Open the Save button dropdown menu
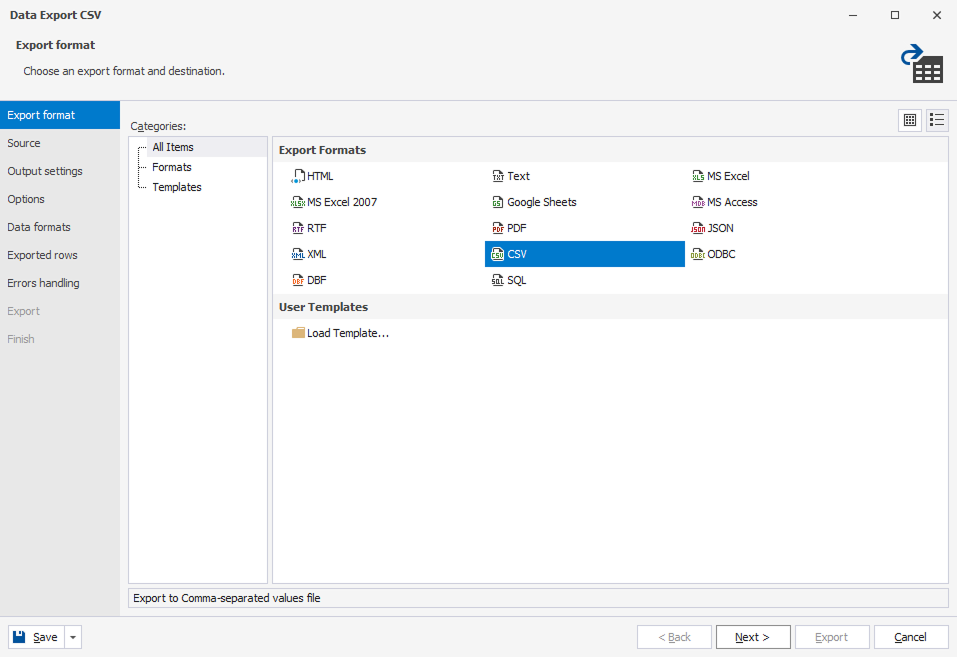 (71, 636)
